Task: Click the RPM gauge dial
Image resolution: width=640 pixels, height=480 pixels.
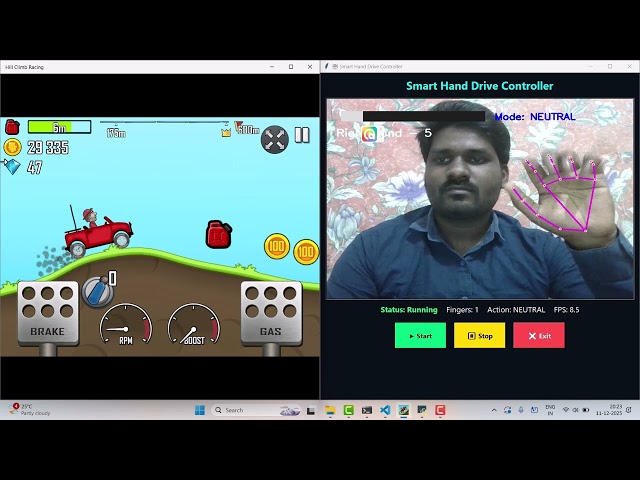Action: click(x=126, y=324)
